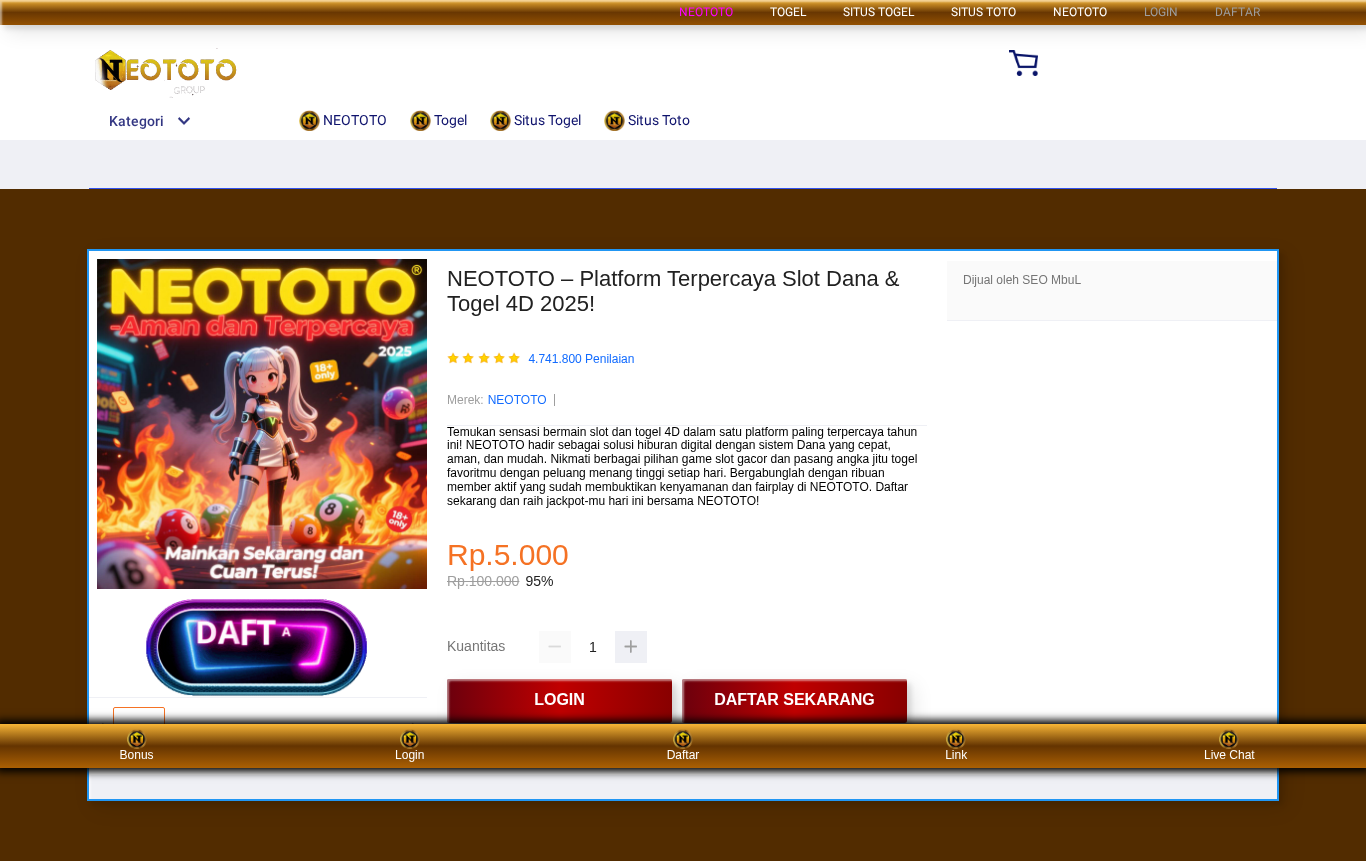1366x861 pixels.
Task: Click the five-star rating icons
Action: click(x=484, y=358)
